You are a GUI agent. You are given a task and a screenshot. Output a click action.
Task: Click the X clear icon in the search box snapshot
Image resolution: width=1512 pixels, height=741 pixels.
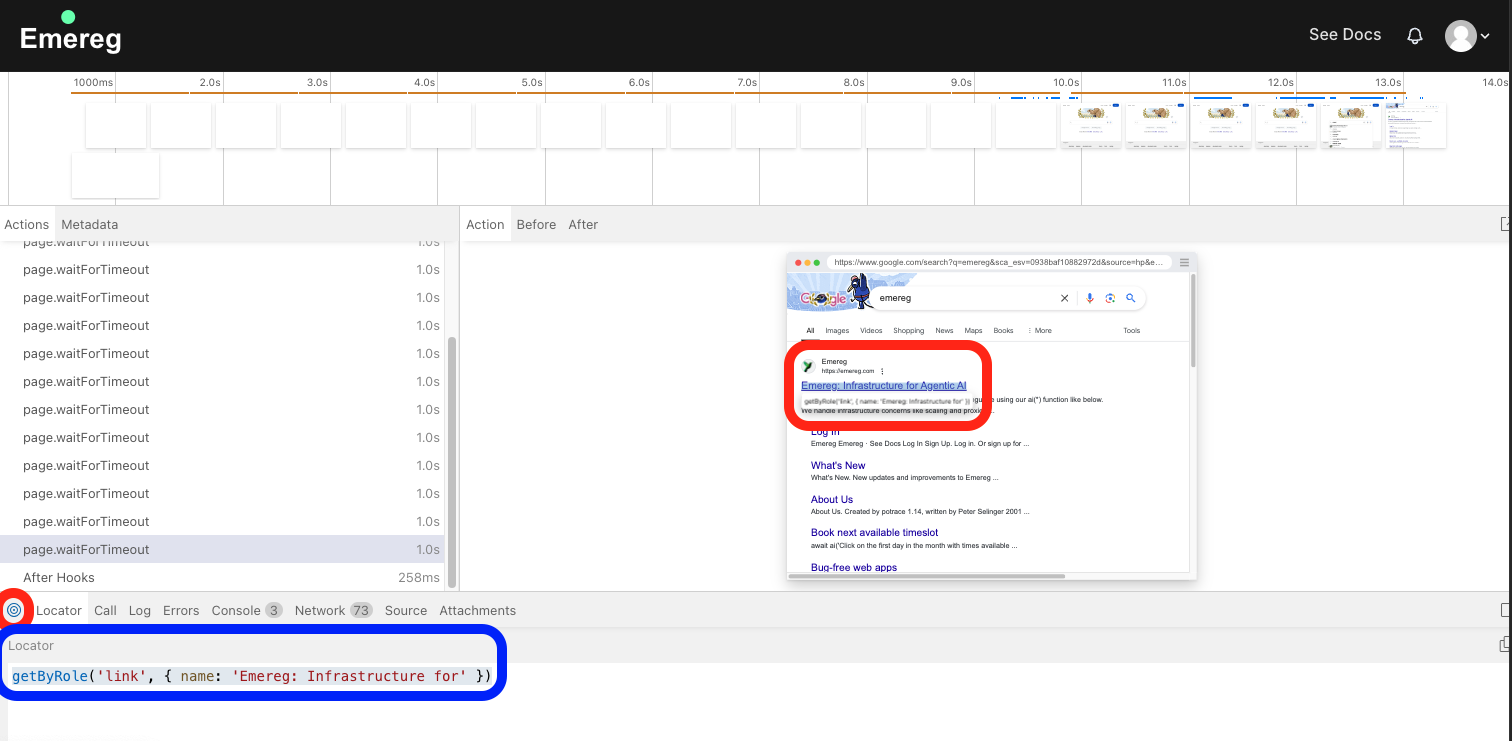1064,297
